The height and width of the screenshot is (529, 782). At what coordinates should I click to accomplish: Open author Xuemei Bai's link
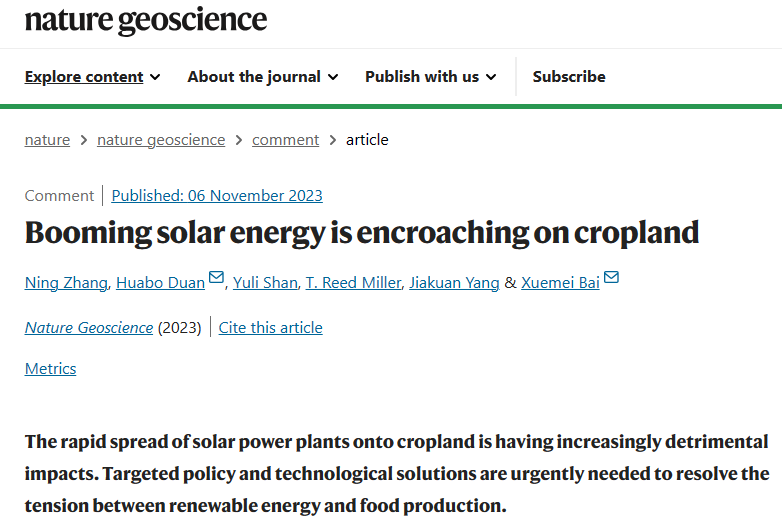tap(560, 283)
